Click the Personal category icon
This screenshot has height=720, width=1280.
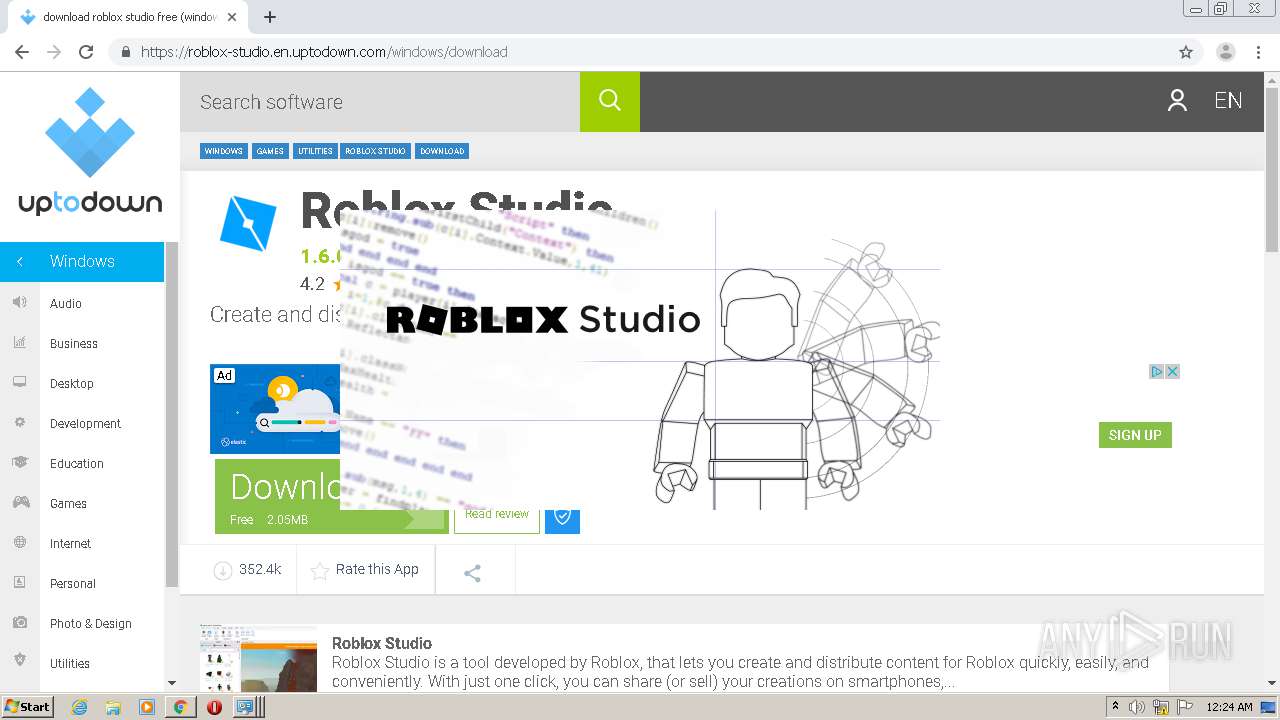[20, 583]
